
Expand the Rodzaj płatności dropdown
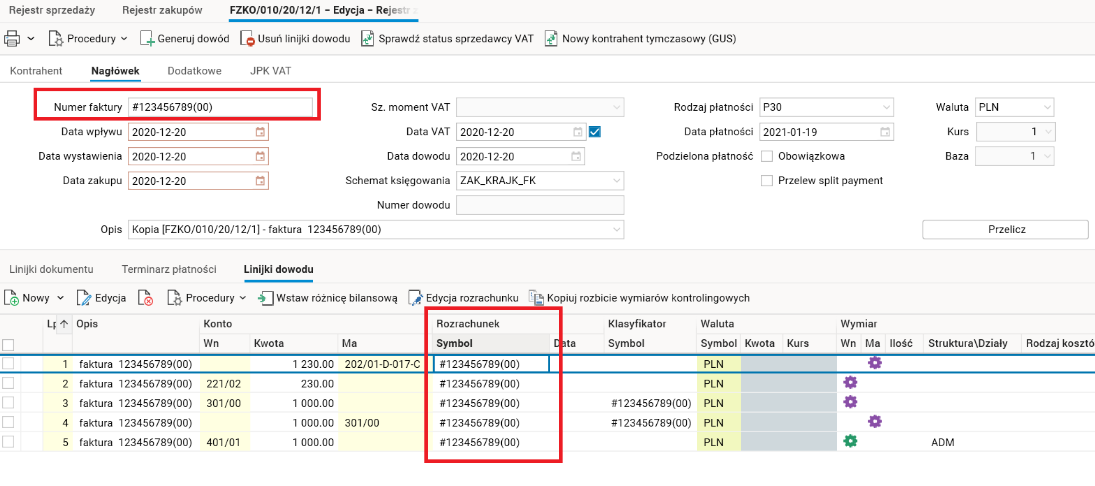coord(884,107)
